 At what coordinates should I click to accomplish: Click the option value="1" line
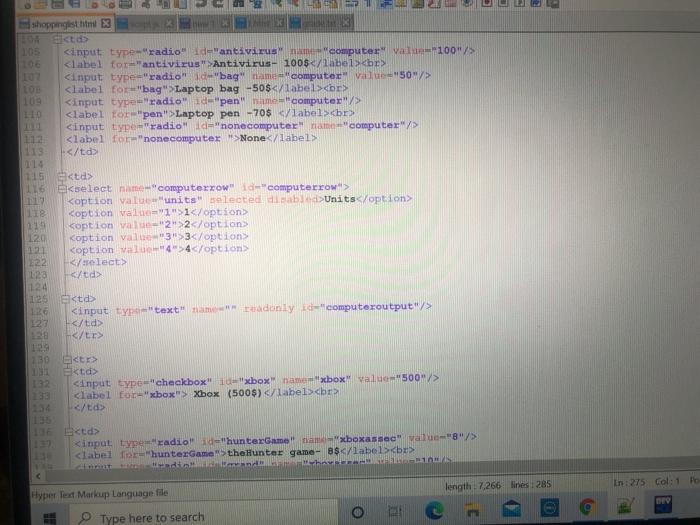click(x=158, y=212)
